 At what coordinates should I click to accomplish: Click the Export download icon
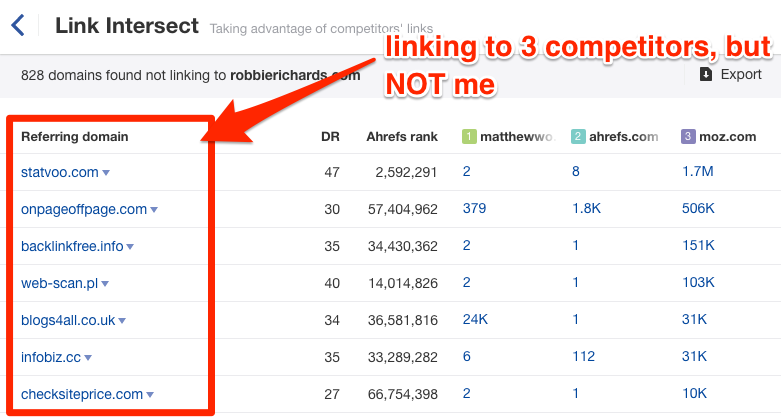(x=706, y=74)
